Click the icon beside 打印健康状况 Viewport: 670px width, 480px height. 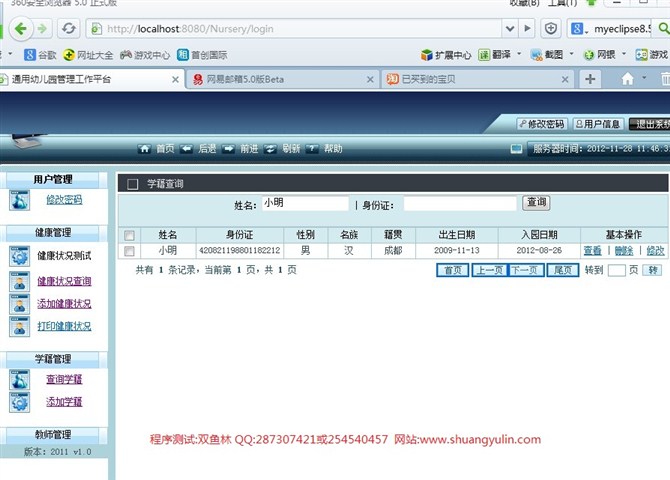[20, 327]
